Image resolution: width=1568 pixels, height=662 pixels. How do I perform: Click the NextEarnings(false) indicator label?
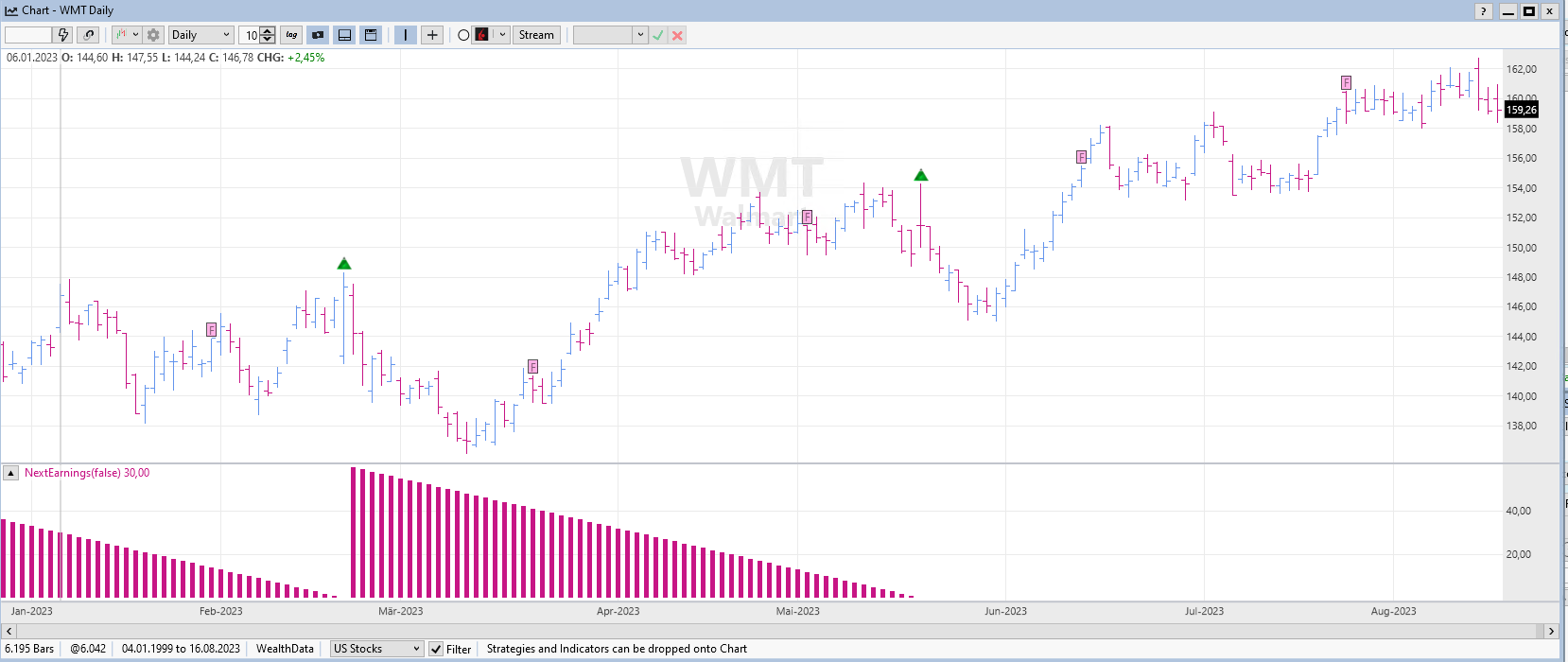(x=87, y=473)
